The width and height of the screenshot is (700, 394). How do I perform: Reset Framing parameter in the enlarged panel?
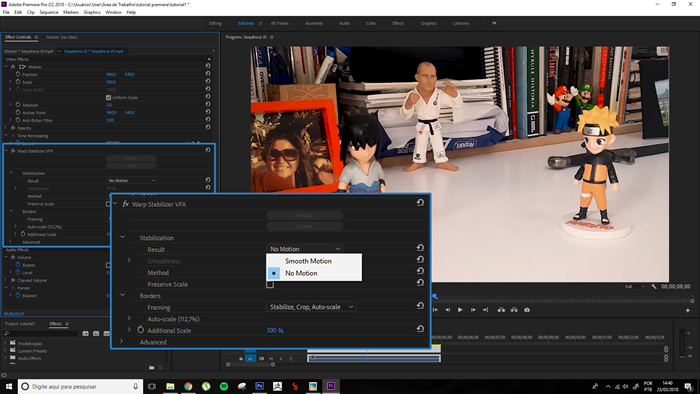coord(420,306)
